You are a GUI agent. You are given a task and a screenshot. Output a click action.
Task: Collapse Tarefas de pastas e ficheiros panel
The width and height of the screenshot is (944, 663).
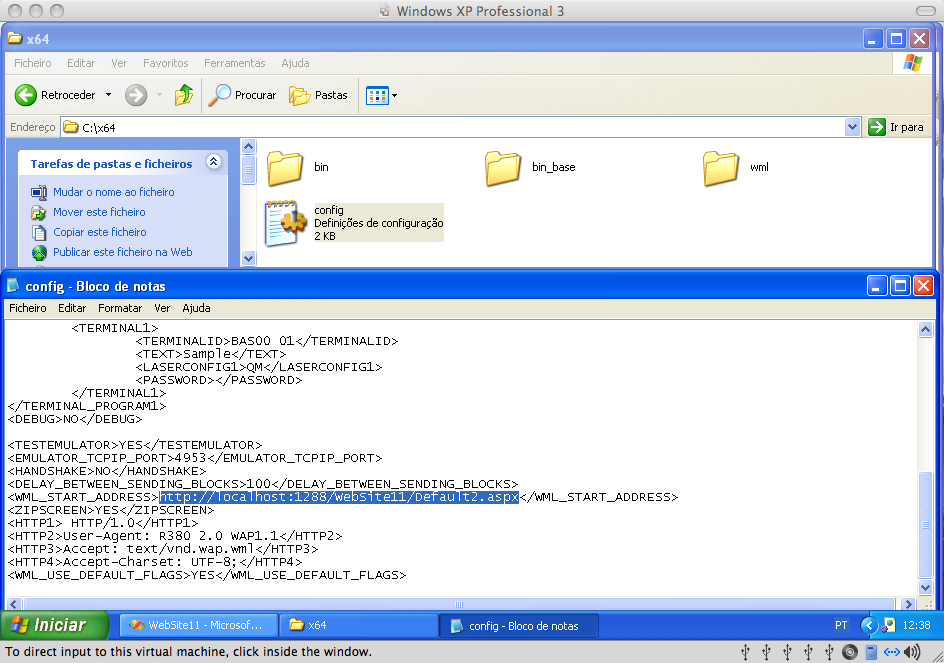coord(213,161)
